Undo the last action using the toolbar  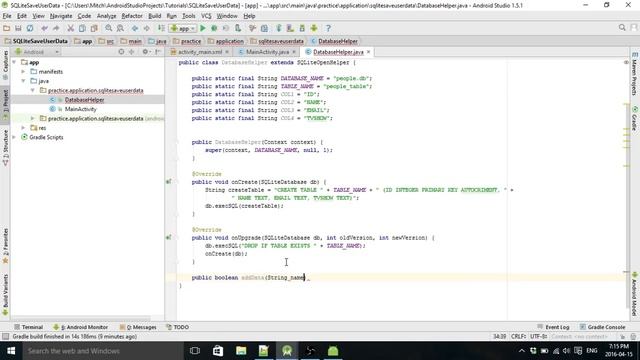coord(44,28)
